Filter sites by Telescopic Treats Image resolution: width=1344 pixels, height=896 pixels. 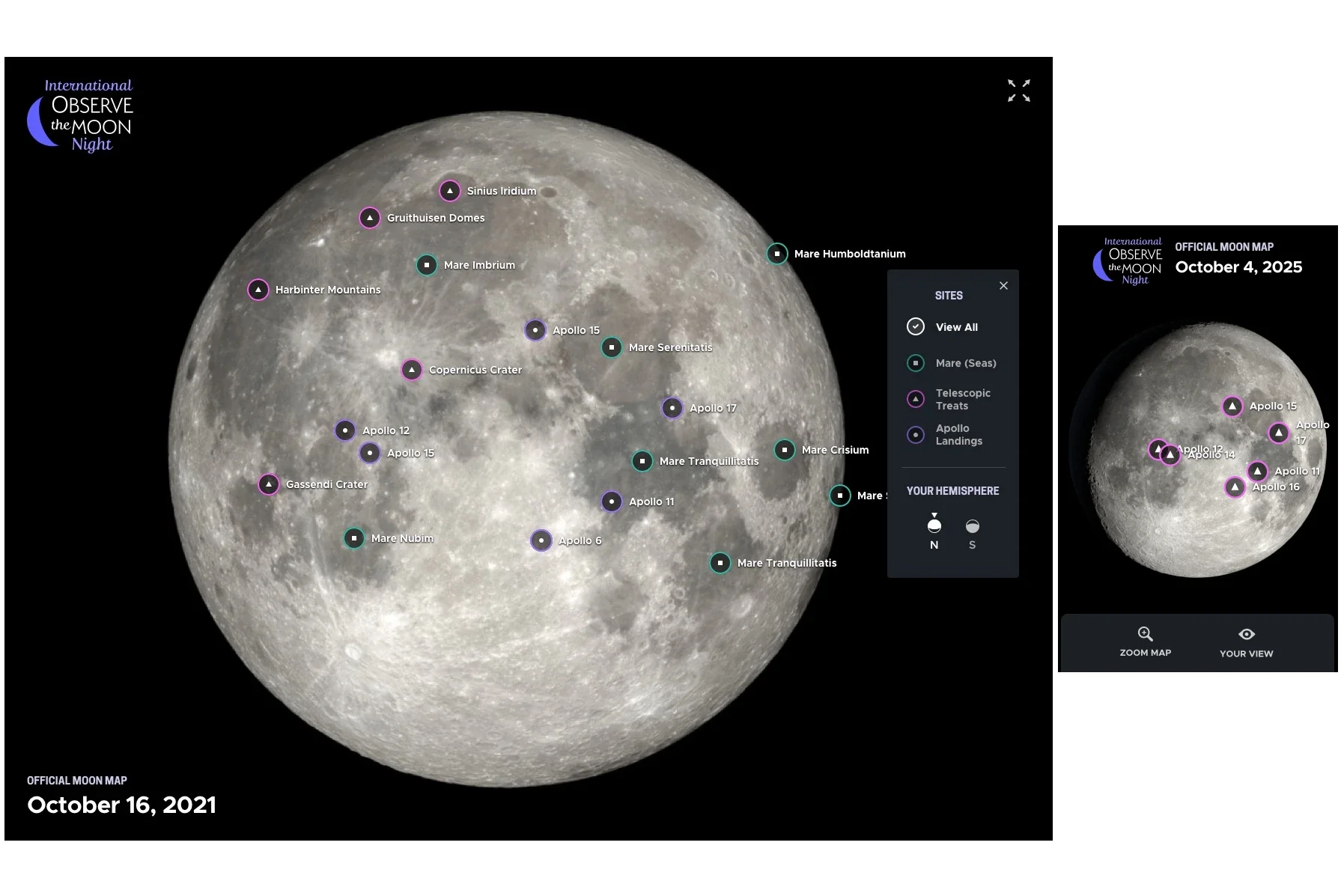[915, 399]
